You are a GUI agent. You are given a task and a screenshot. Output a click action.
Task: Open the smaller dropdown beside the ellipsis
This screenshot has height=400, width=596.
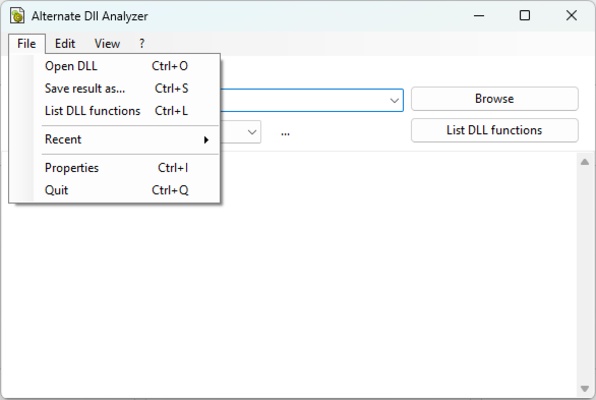click(252, 132)
